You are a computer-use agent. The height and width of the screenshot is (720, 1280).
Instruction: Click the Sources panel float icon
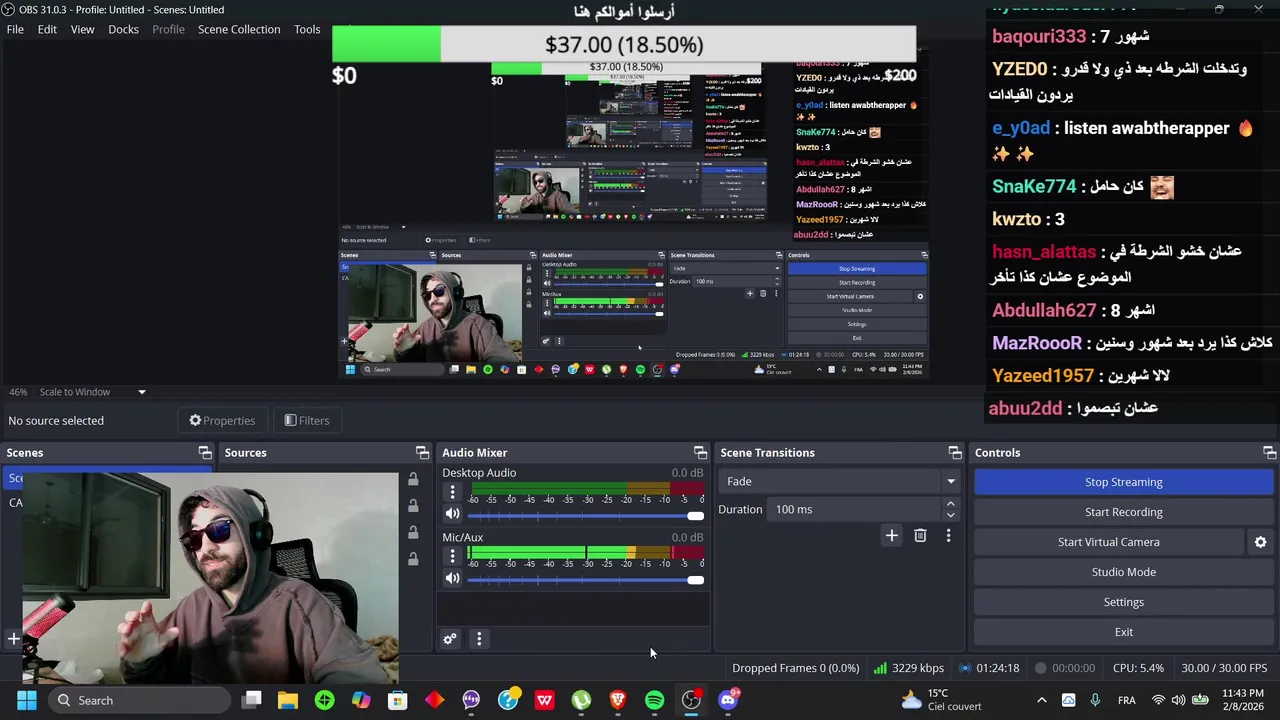tap(422, 453)
